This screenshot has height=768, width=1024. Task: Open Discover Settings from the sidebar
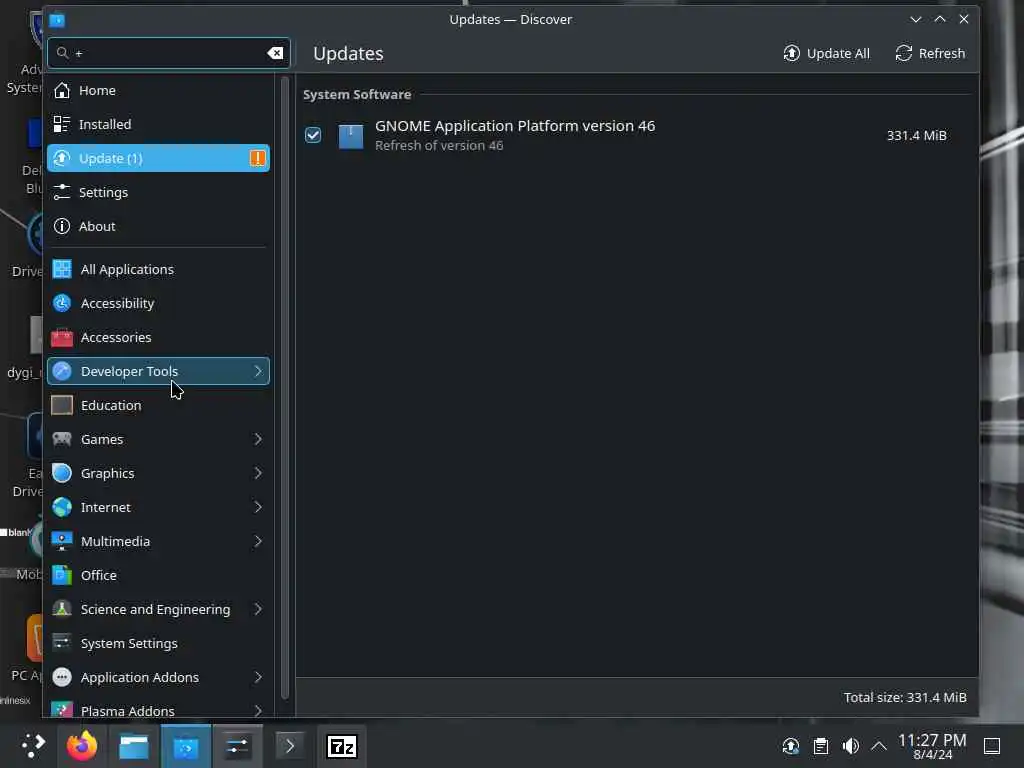pos(158,192)
